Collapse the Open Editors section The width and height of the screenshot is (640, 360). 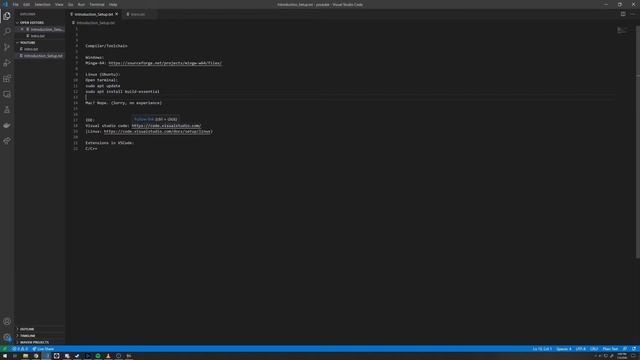click(40, 23)
